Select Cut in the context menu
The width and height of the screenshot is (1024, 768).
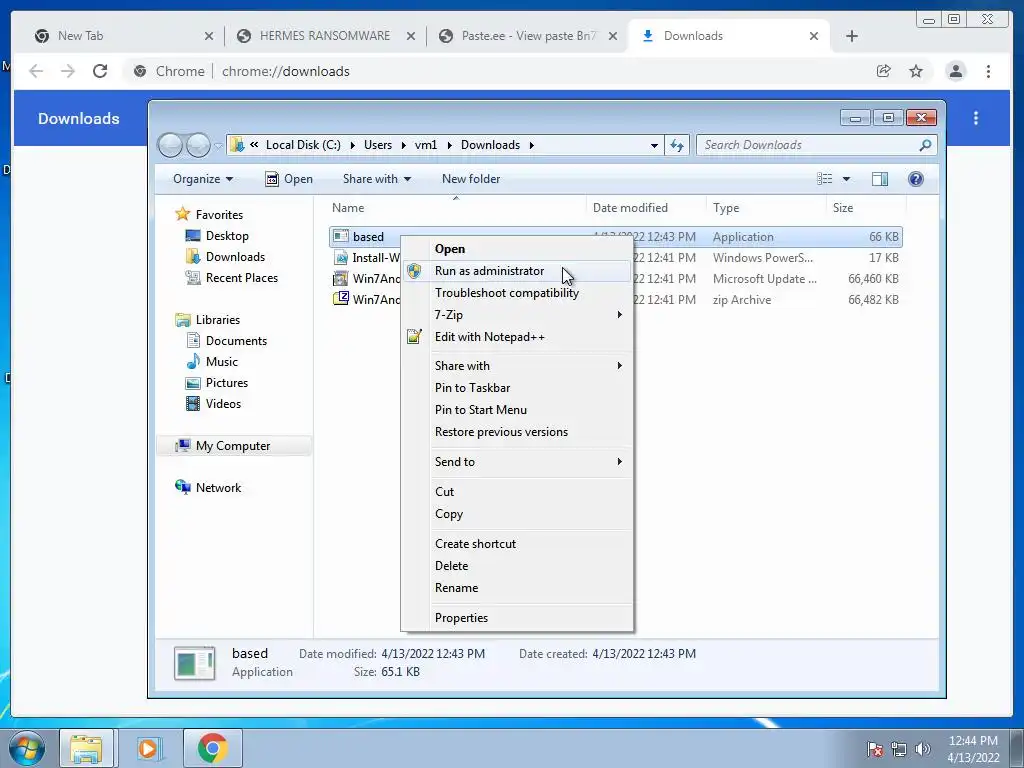(516, 492)
